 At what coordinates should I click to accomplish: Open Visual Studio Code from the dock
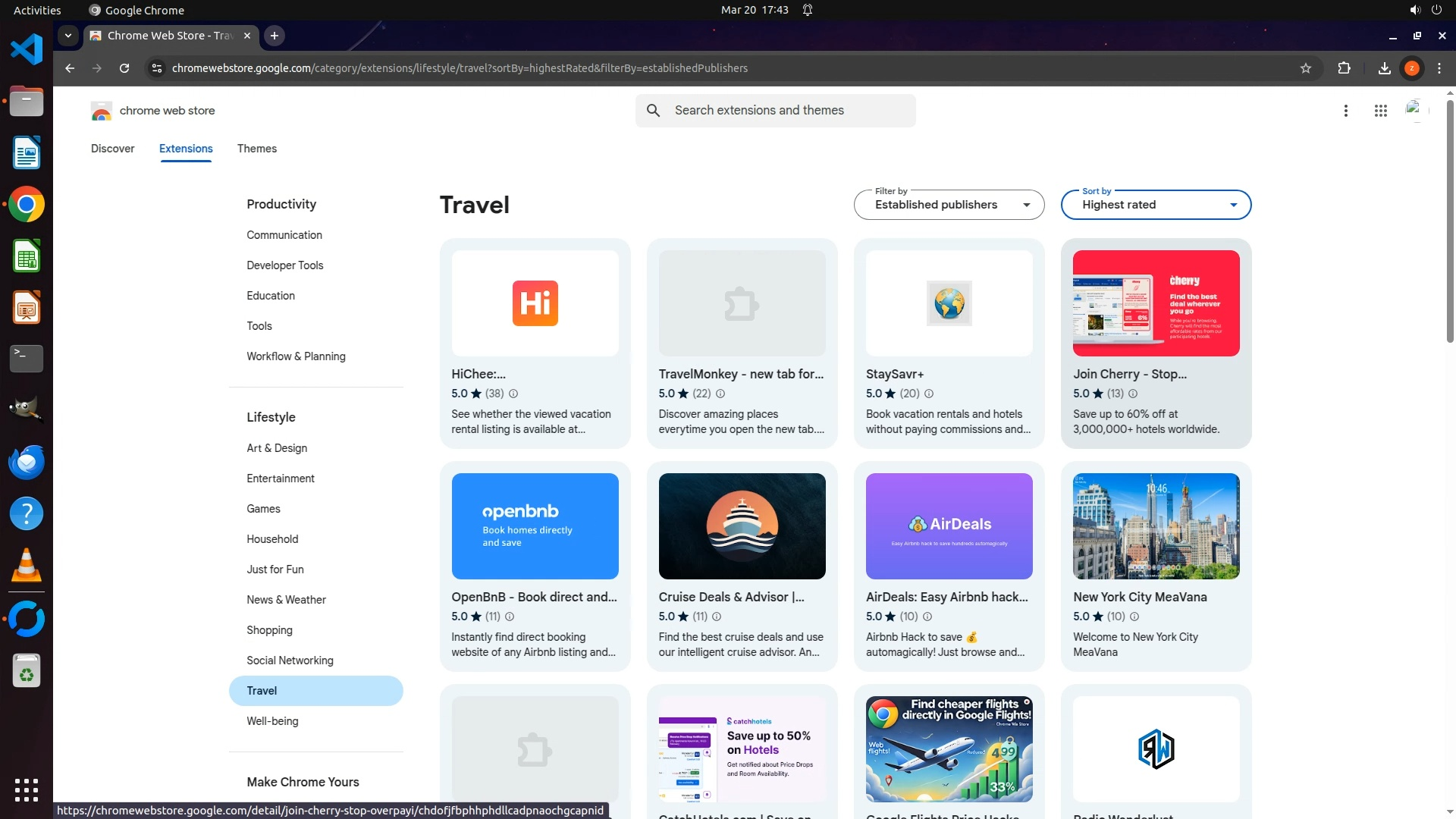(x=27, y=50)
